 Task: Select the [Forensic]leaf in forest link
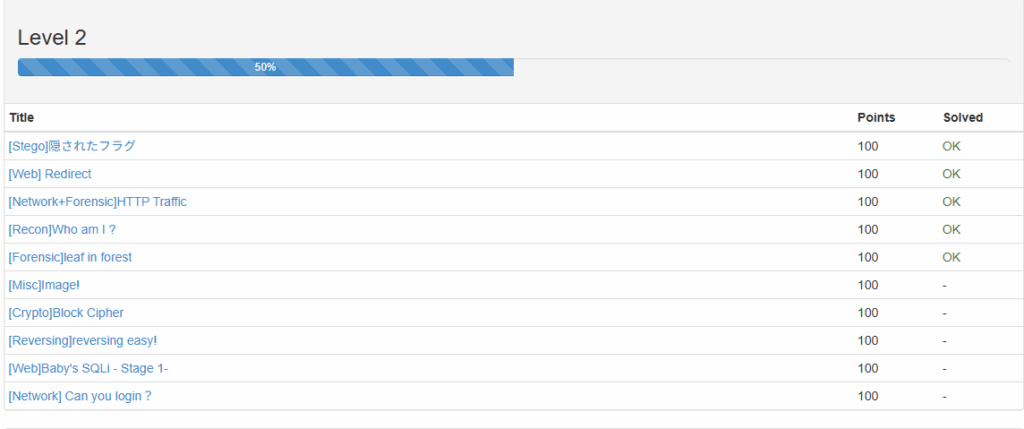tap(70, 257)
